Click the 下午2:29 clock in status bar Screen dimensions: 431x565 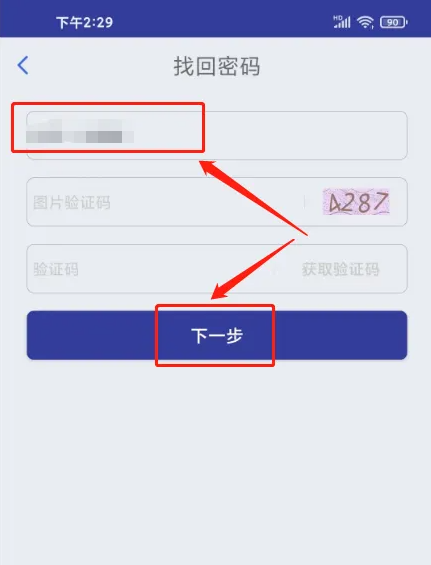click(85, 23)
